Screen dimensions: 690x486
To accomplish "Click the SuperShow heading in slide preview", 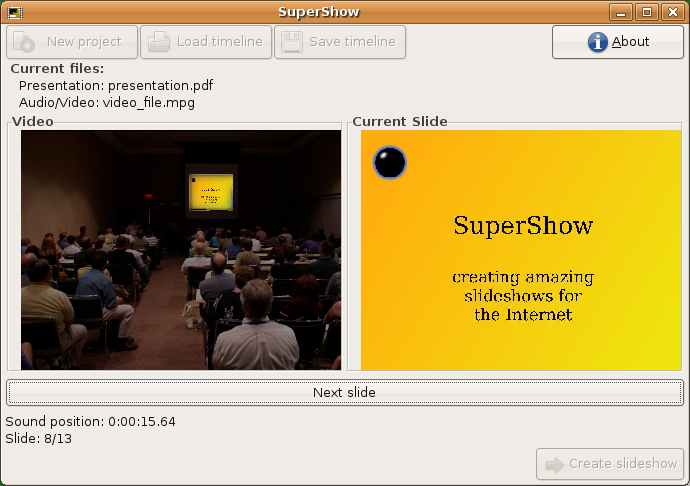I will [x=523, y=225].
